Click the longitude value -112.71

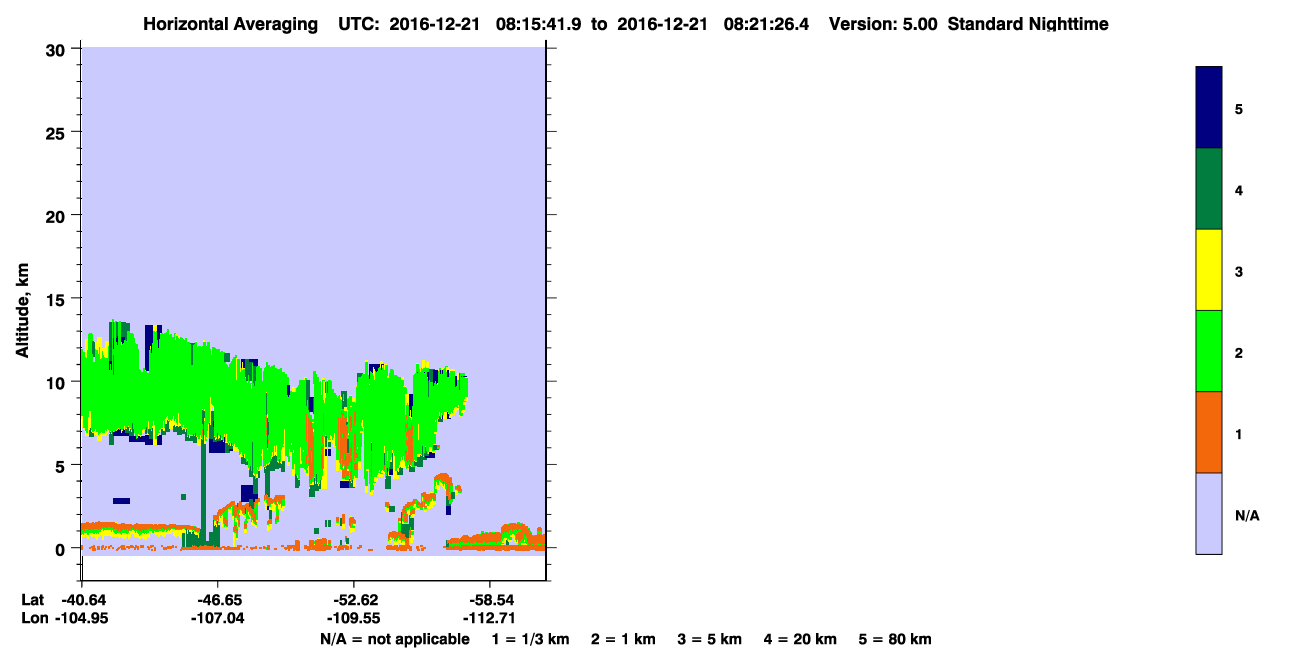[489, 618]
